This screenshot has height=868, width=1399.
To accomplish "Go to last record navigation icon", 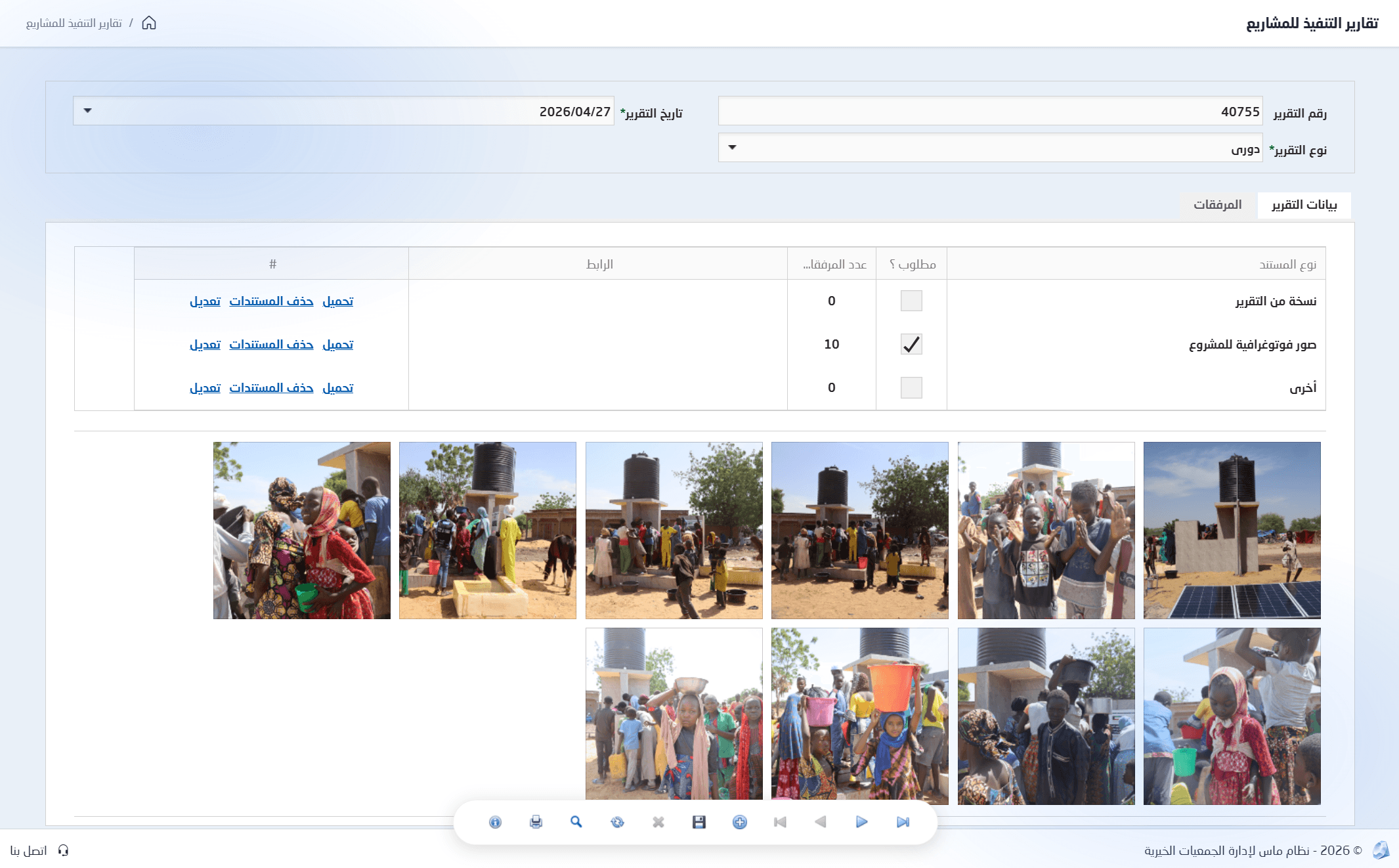I will (x=903, y=822).
